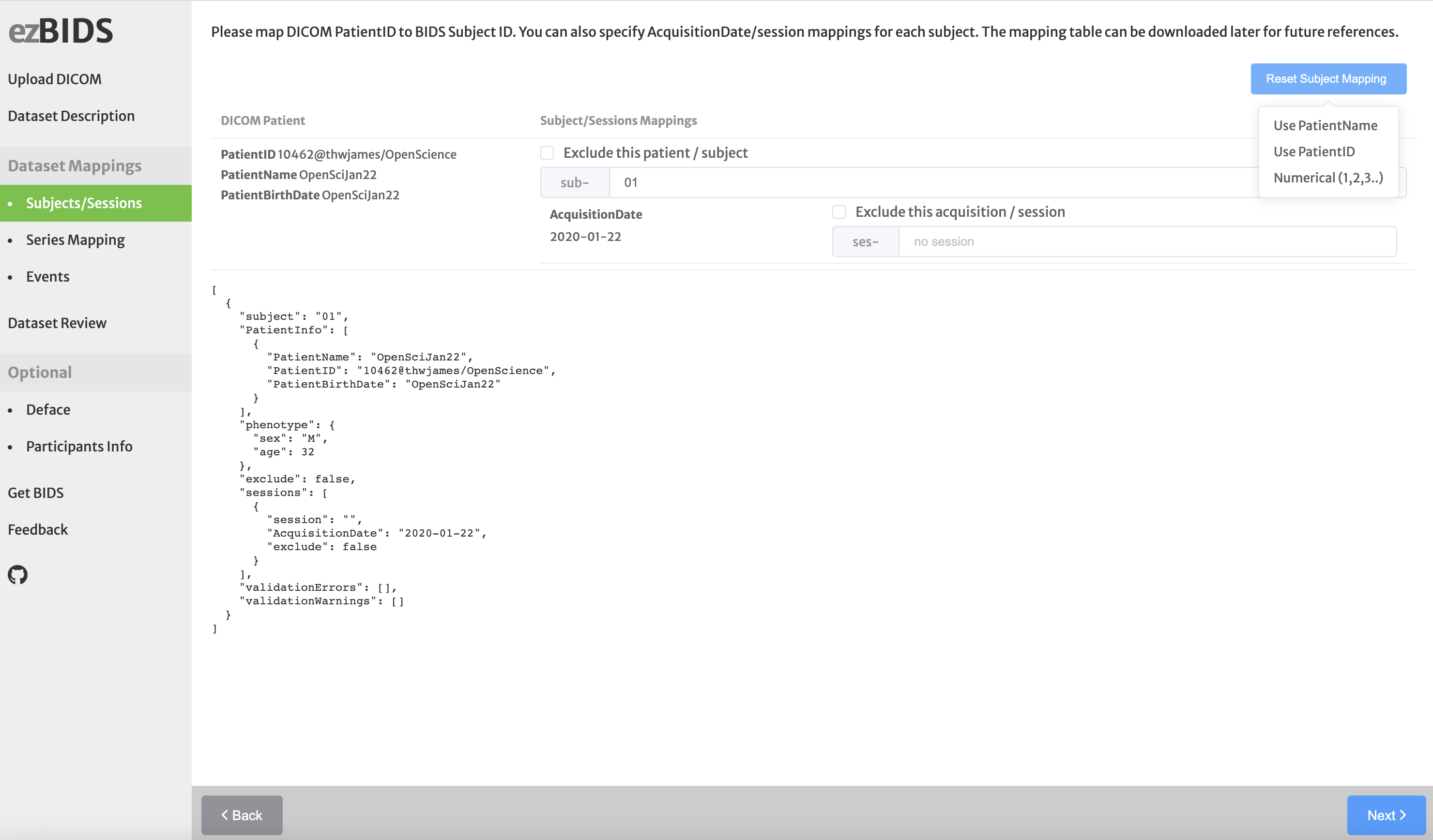Go to Events step
Image resolution: width=1433 pixels, height=840 pixels.
(x=48, y=277)
